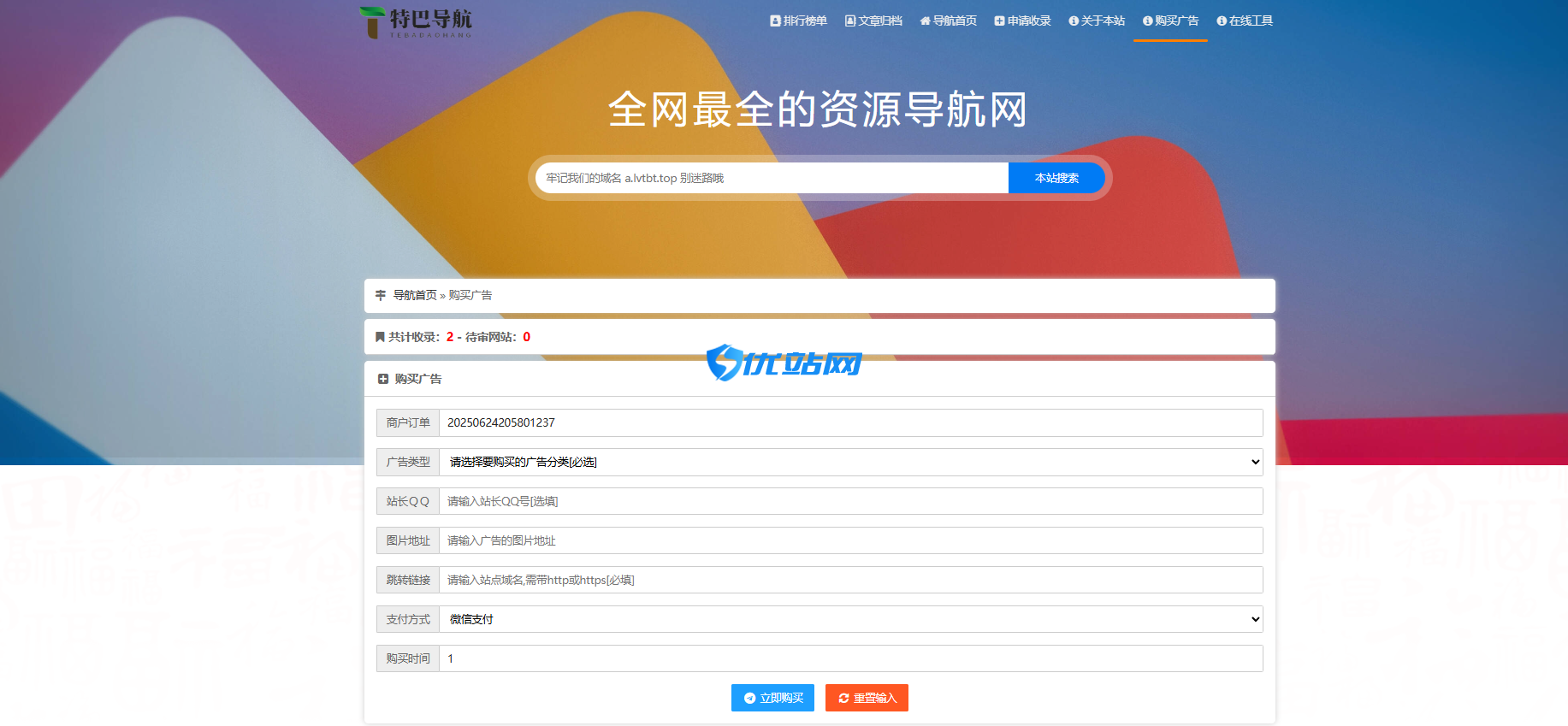Image resolution: width=1568 pixels, height=726 pixels.
Task: Click the 优站网 watermark logo
Action: tap(784, 363)
